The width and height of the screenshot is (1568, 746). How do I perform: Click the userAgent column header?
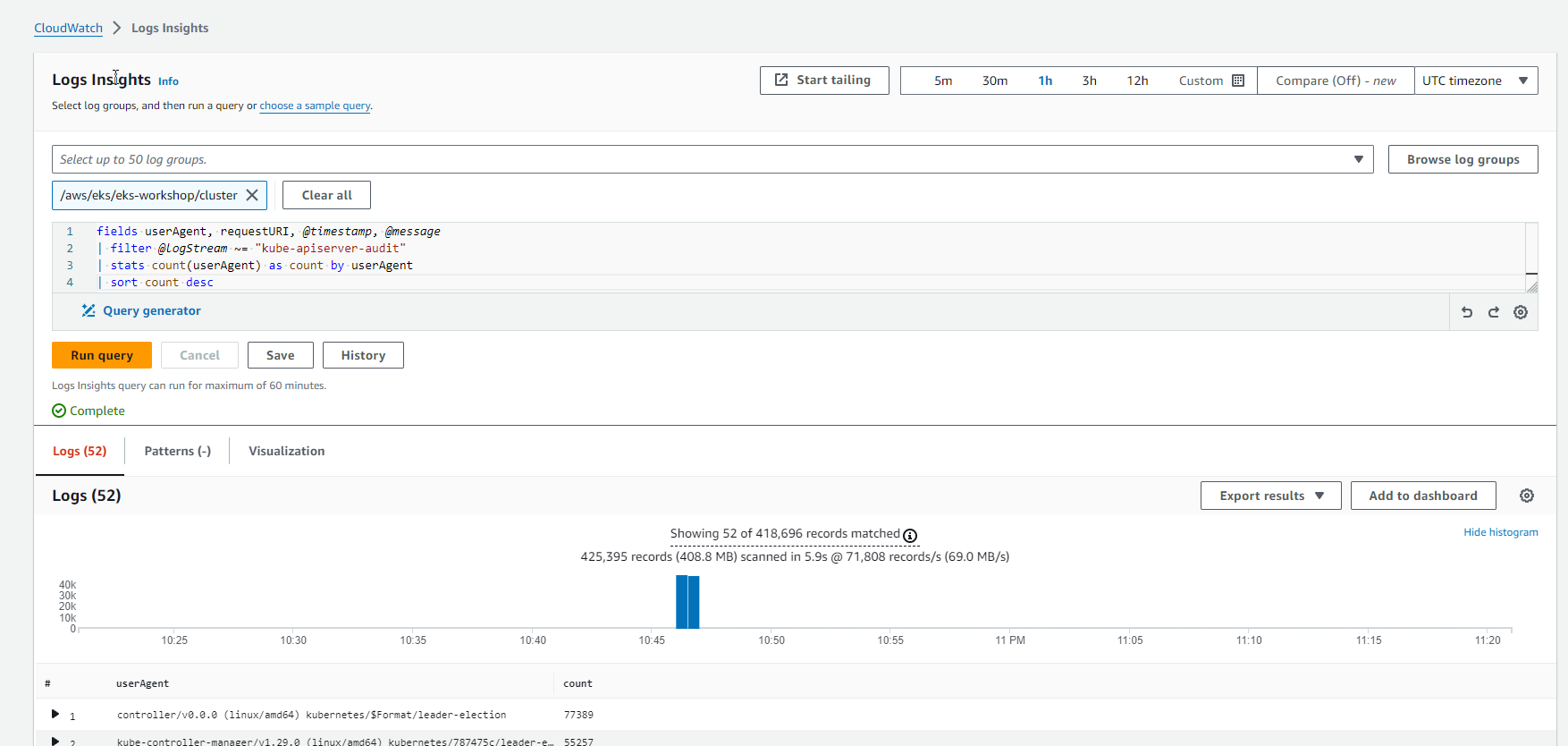pos(142,683)
